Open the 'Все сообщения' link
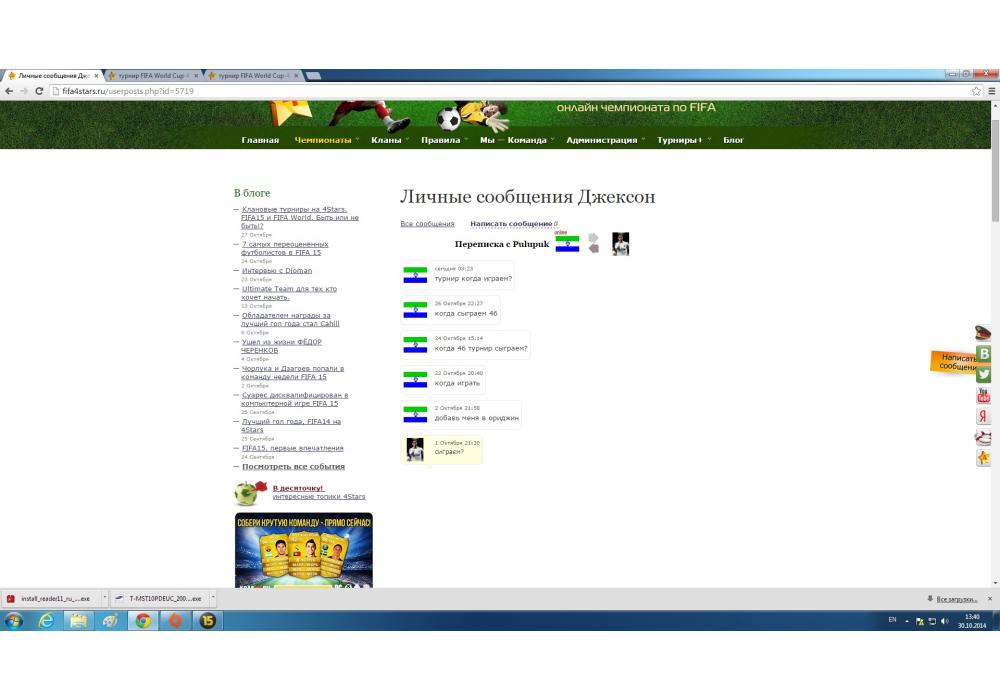The width and height of the screenshot is (1000, 700). coord(427,224)
